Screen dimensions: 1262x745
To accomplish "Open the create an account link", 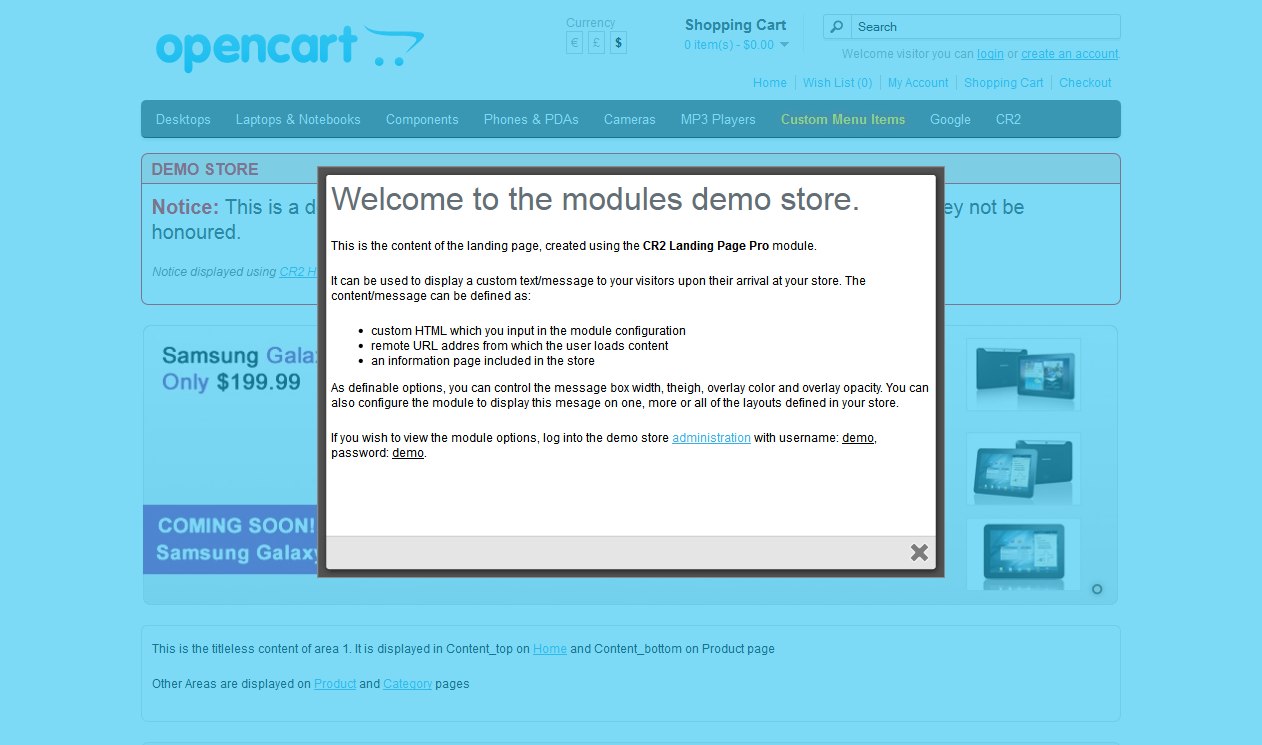I will tap(1070, 54).
